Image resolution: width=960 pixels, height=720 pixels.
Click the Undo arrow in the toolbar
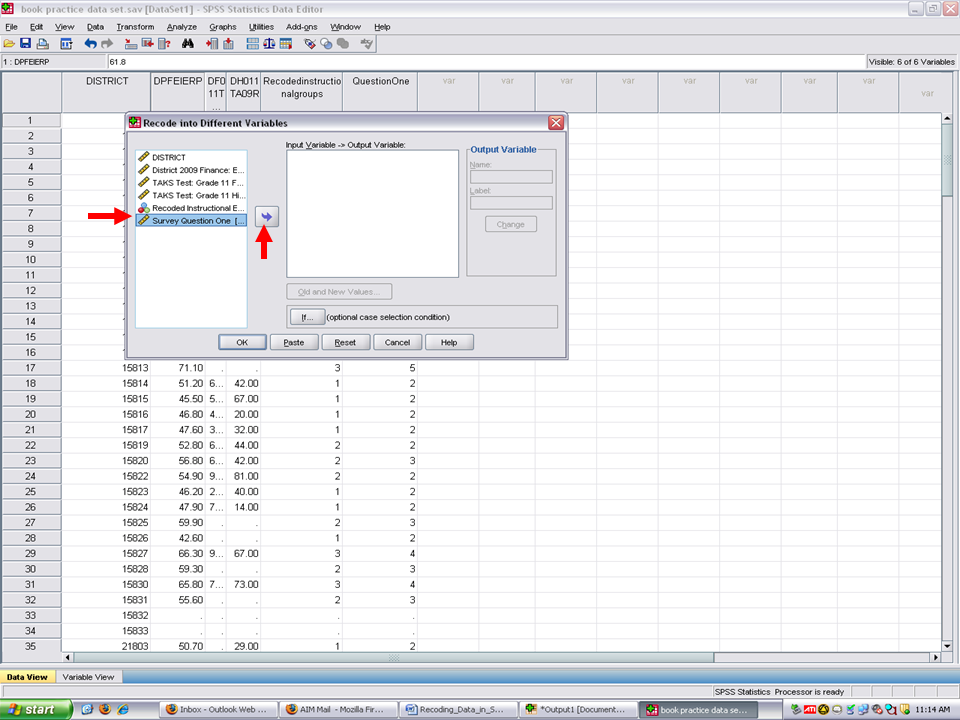tap(90, 44)
